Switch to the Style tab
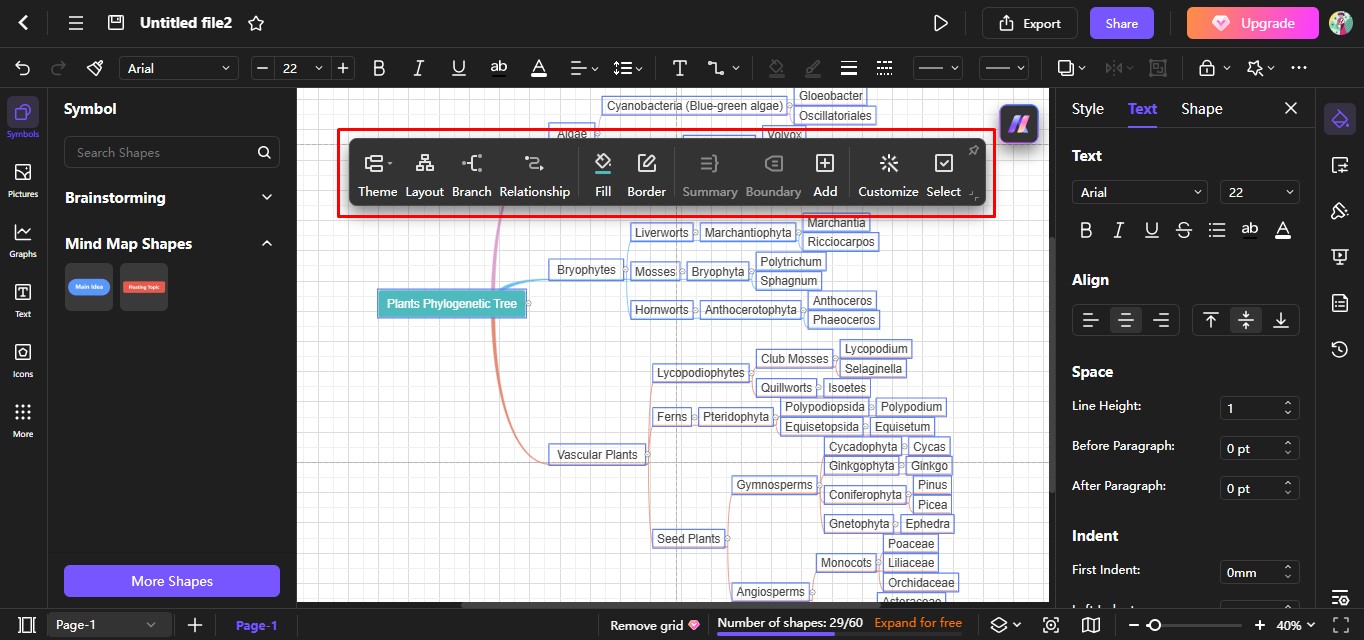The width and height of the screenshot is (1364, 640). coord(1087,109)
